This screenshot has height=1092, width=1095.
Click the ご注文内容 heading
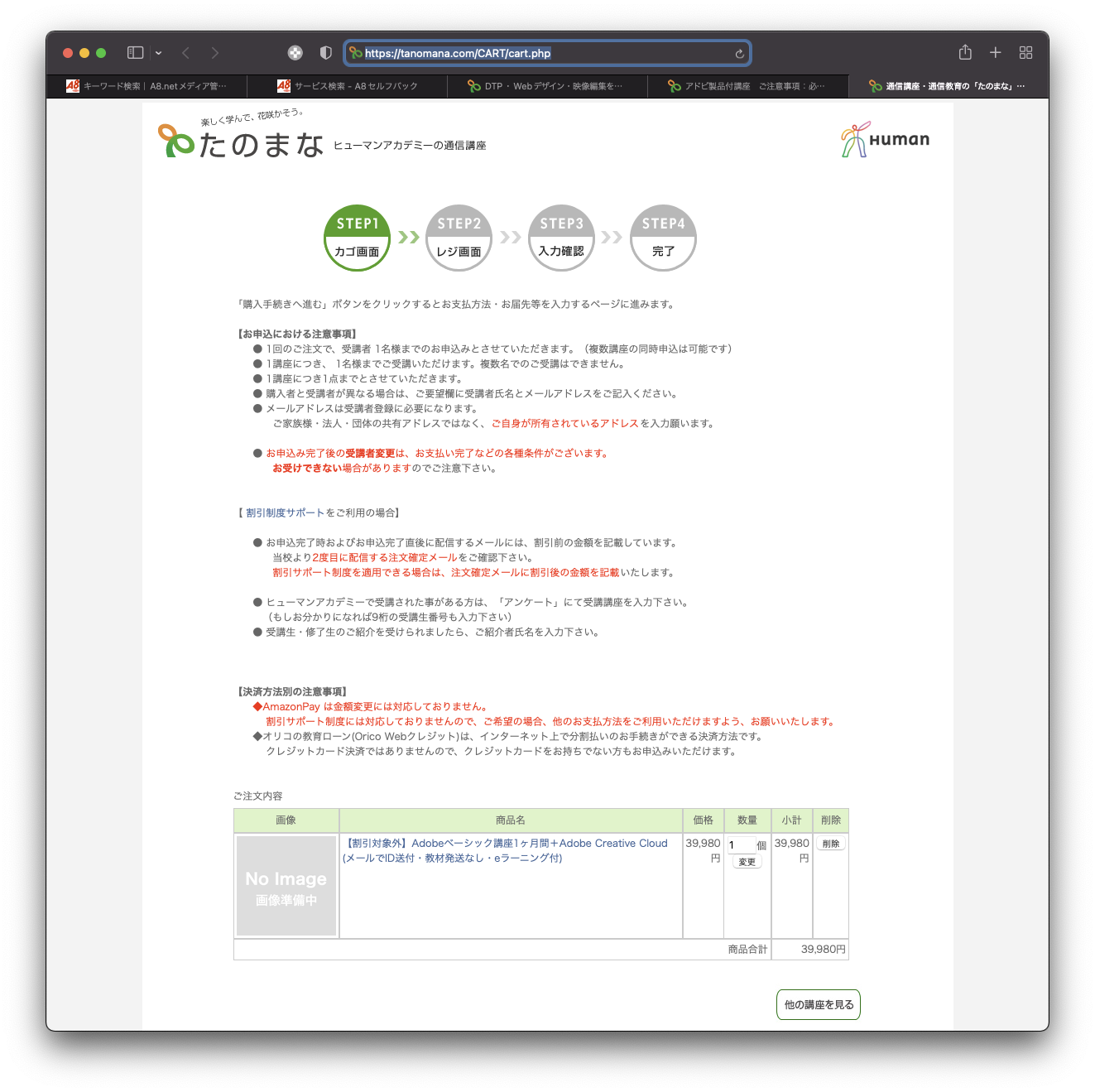tap(258, 796)
